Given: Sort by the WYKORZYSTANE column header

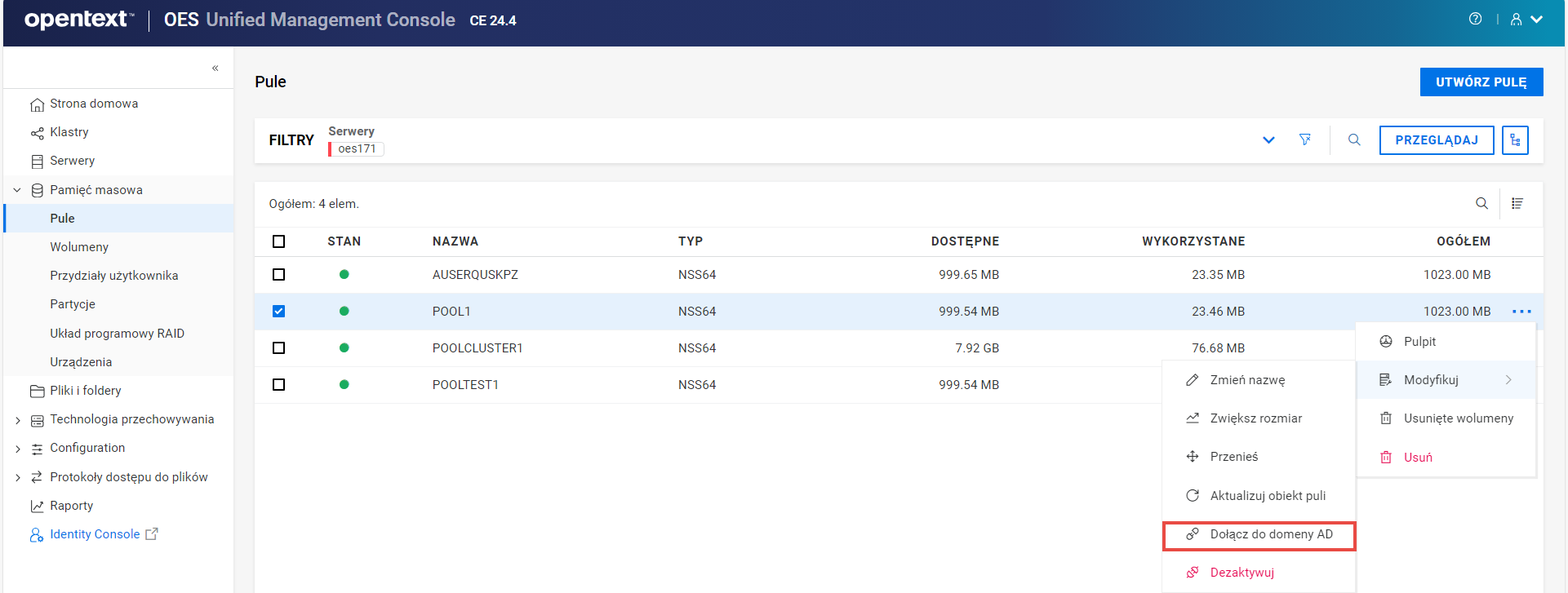Looking at the screenshot, I should point(1193,241).
